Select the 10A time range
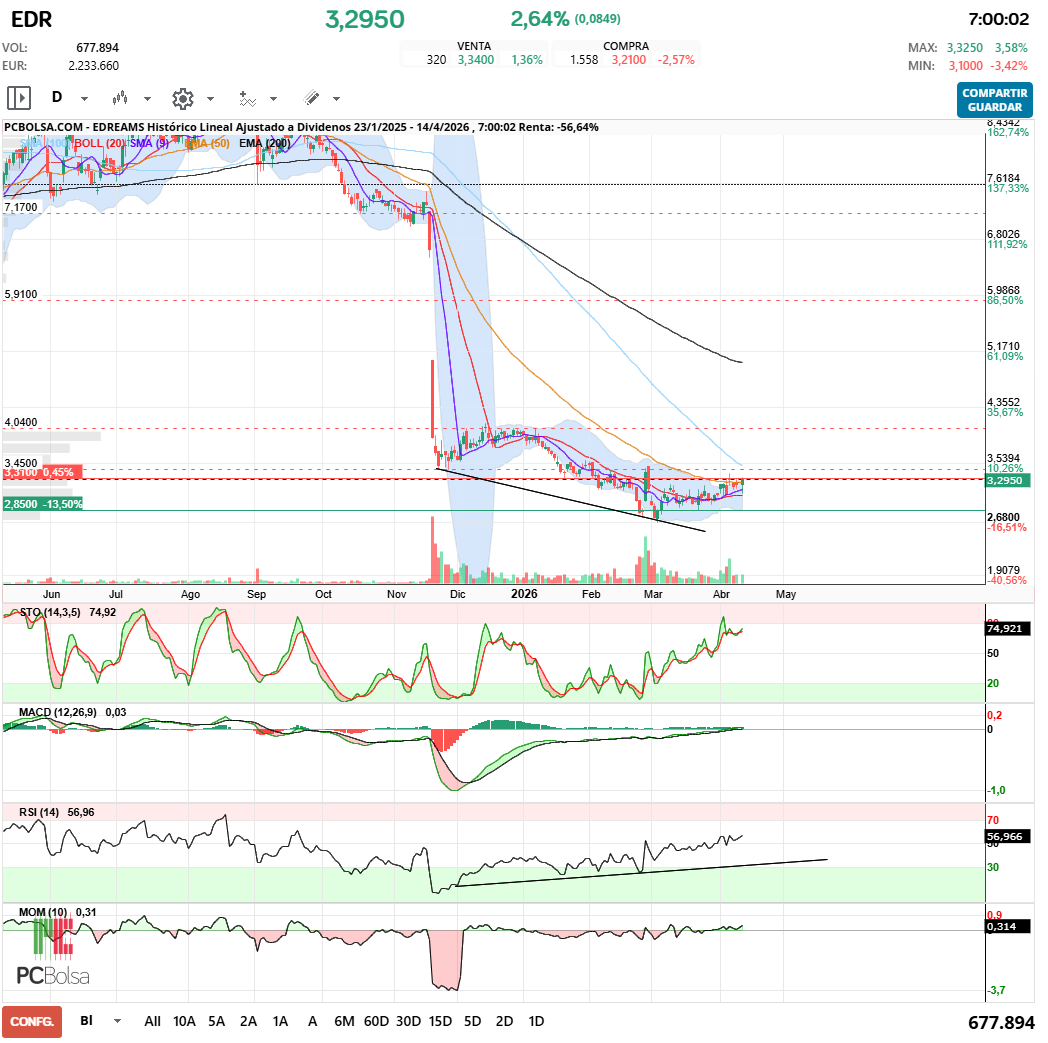 [x=184, y=1021]
